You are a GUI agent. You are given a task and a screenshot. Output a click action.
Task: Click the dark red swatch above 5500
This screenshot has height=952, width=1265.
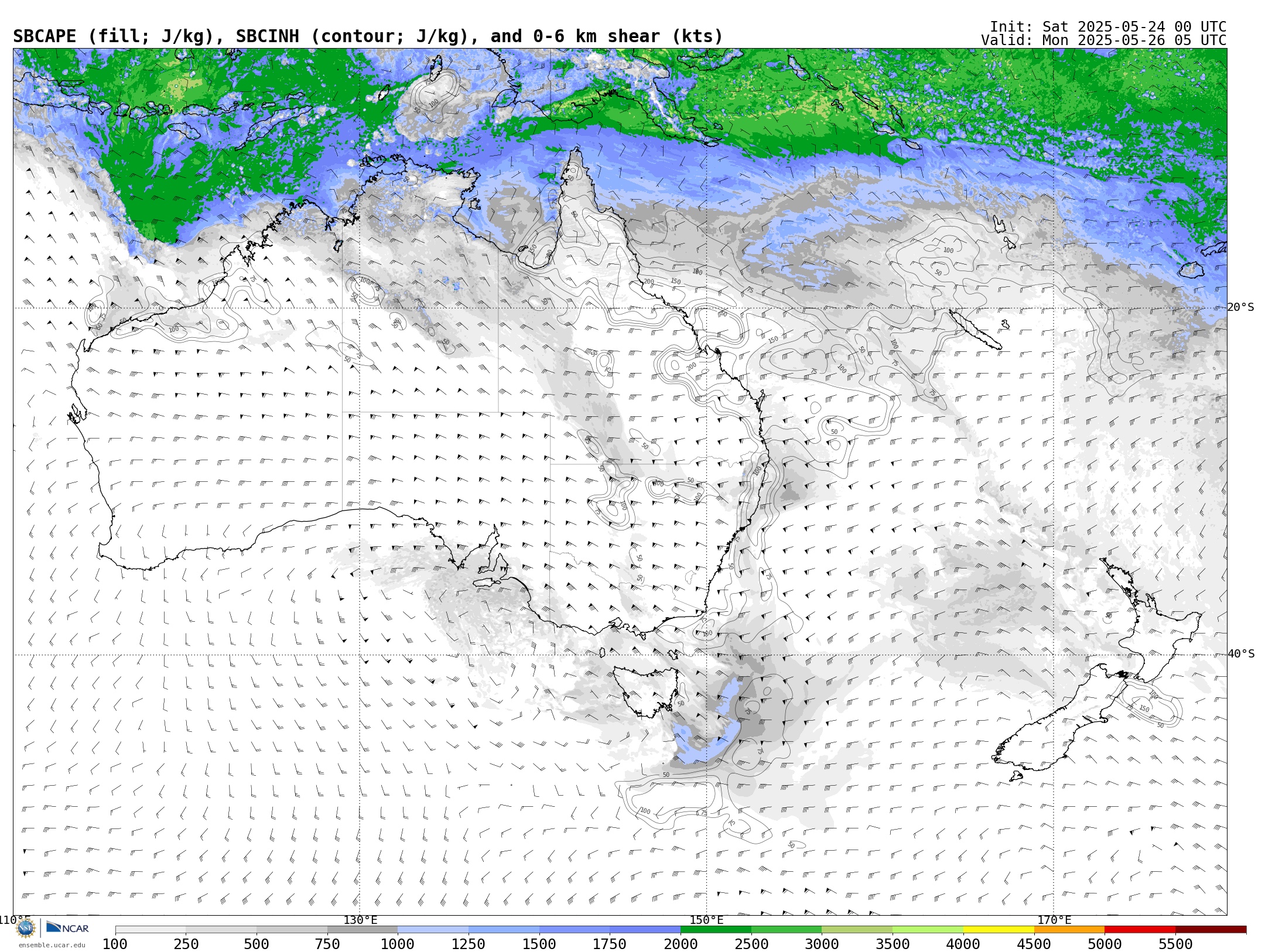point(1211,930)
